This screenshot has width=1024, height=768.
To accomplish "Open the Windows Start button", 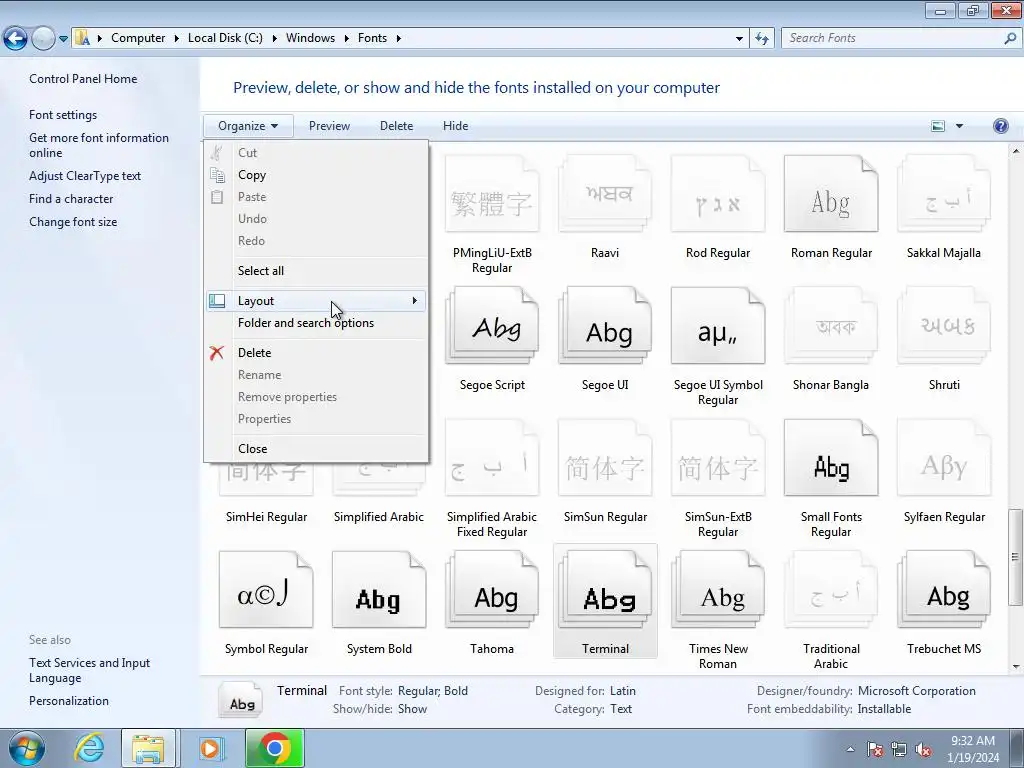I will pos(26,748).
